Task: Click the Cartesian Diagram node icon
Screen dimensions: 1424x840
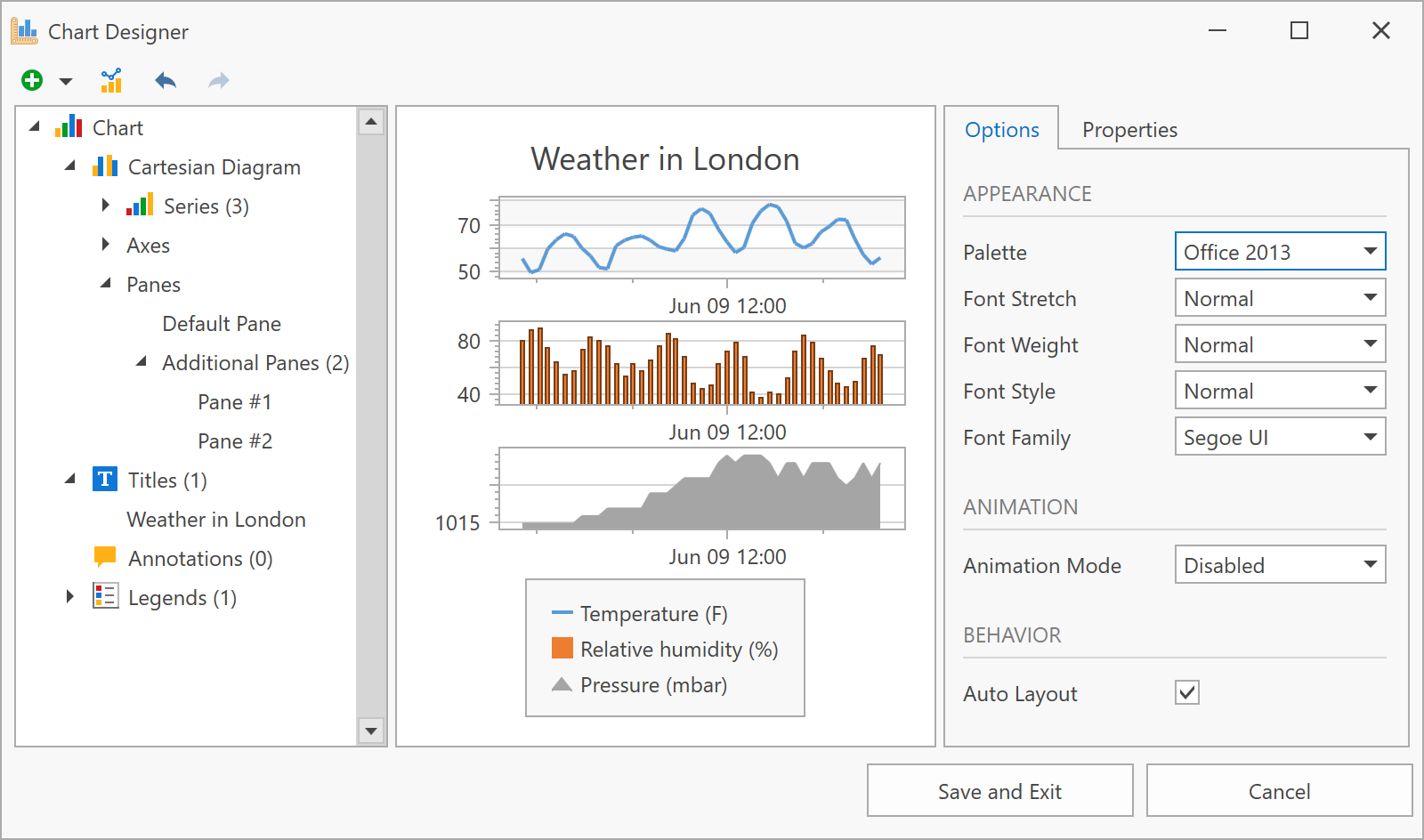Action: (x=105, y=166)
